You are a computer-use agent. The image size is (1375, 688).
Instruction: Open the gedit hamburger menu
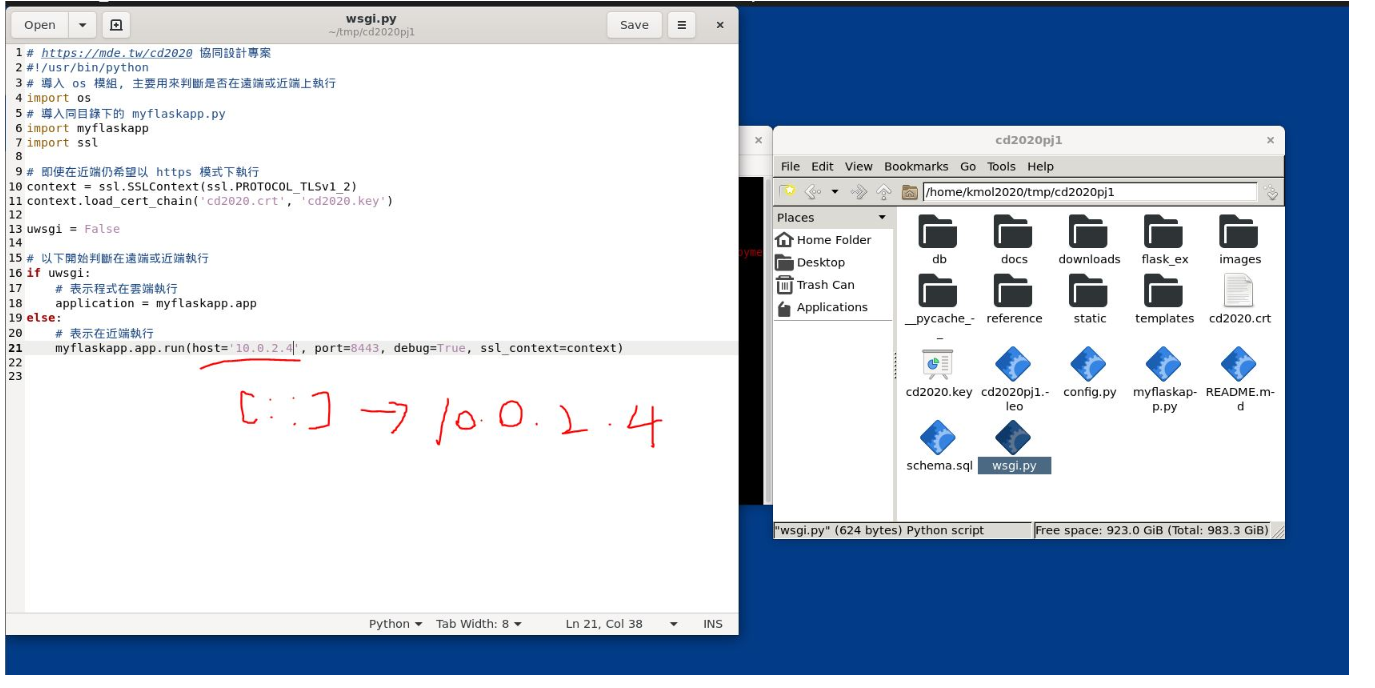[x=681, y=25]
